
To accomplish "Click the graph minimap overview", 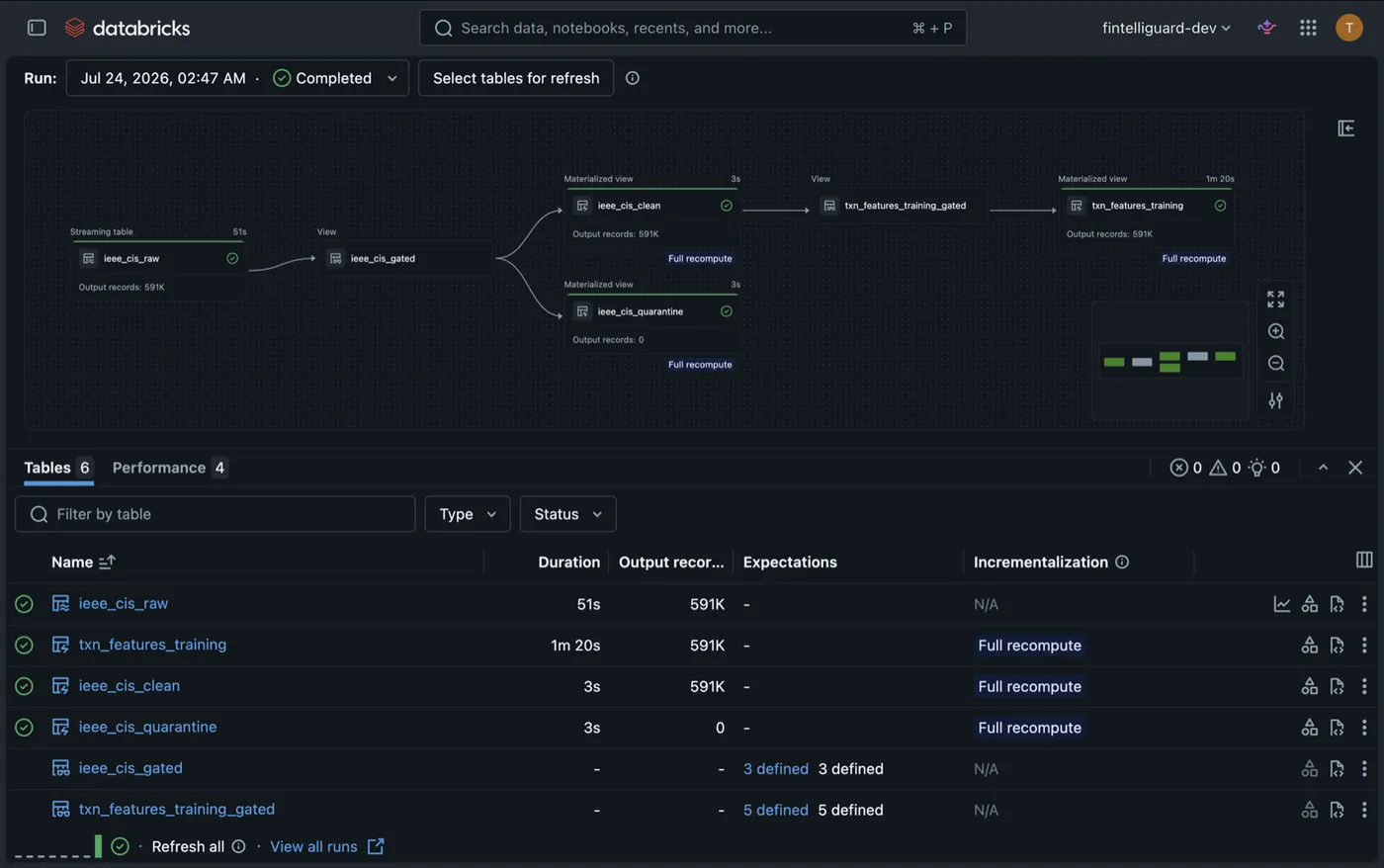I will click(1169, 360).
